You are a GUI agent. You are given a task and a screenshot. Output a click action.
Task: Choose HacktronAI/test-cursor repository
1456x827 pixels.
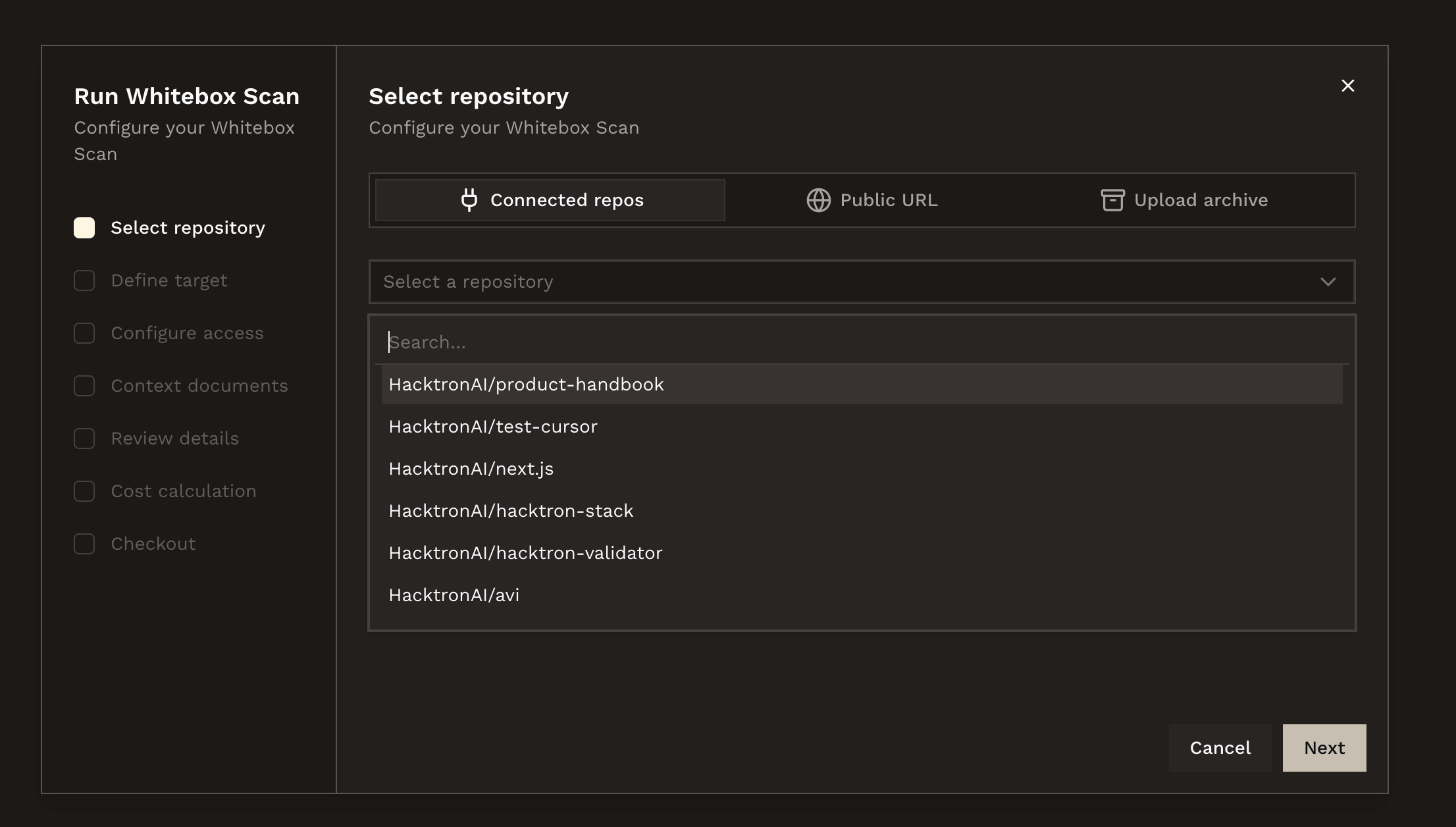coord(862,427)
